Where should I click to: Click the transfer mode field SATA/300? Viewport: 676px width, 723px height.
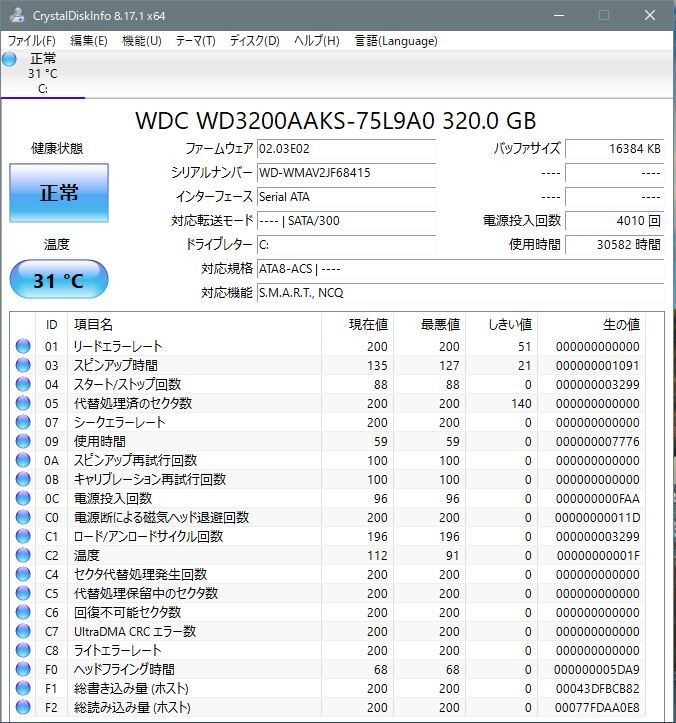coord(346,221)
